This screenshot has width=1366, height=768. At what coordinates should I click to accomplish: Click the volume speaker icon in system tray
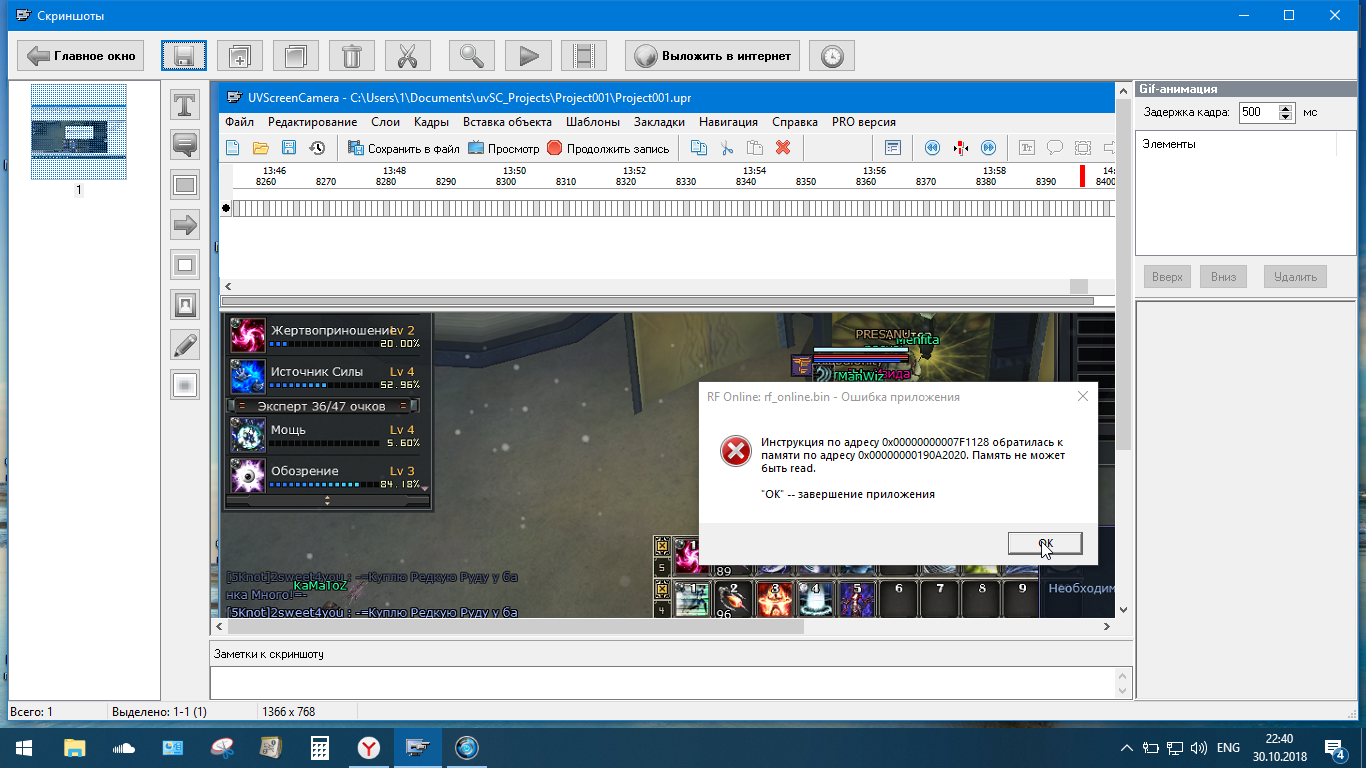coord(1198,748)
